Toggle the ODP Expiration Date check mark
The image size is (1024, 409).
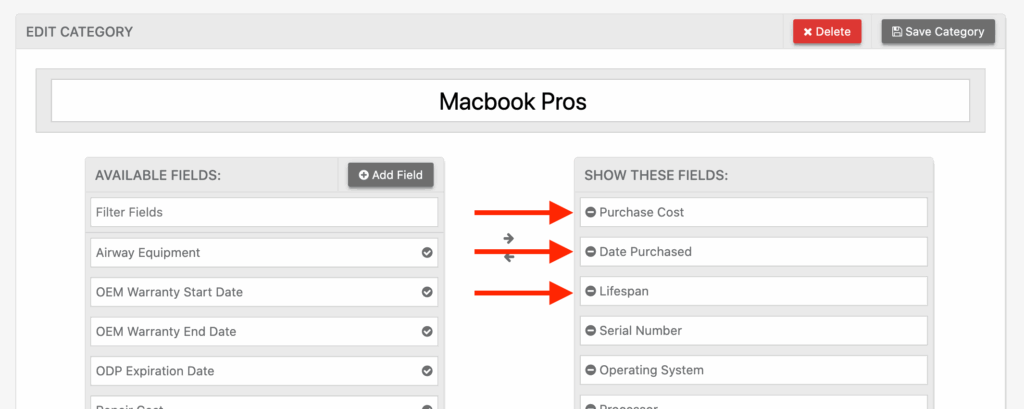point(427,371)
